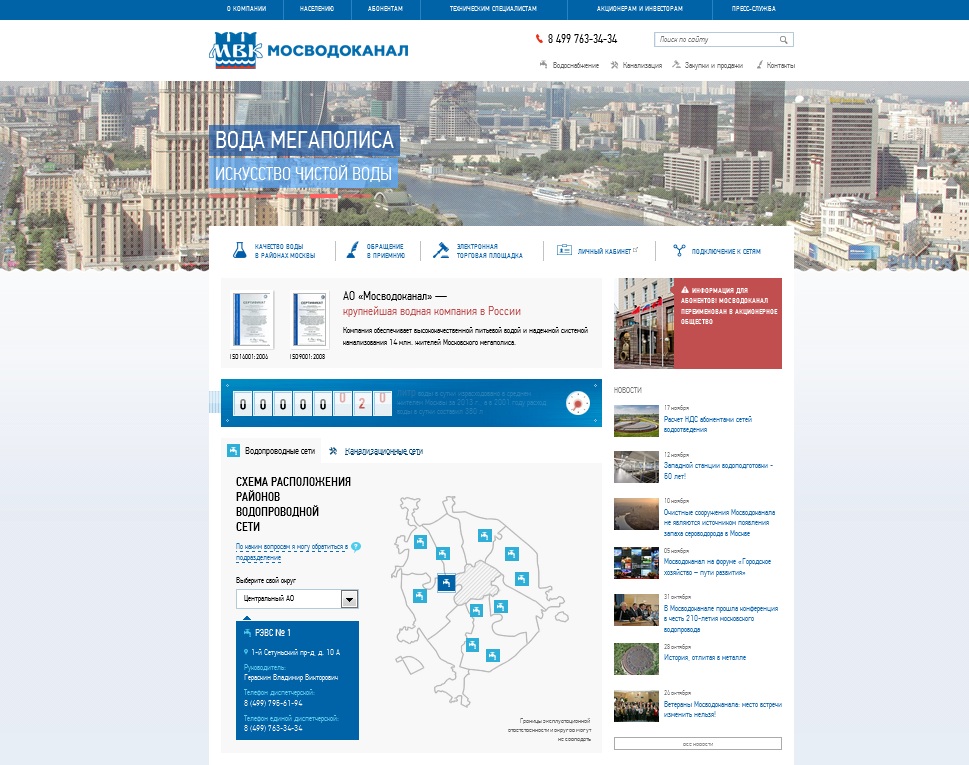
Task: Click the dropdown arrow of district selector
Action: click(350, 599)
